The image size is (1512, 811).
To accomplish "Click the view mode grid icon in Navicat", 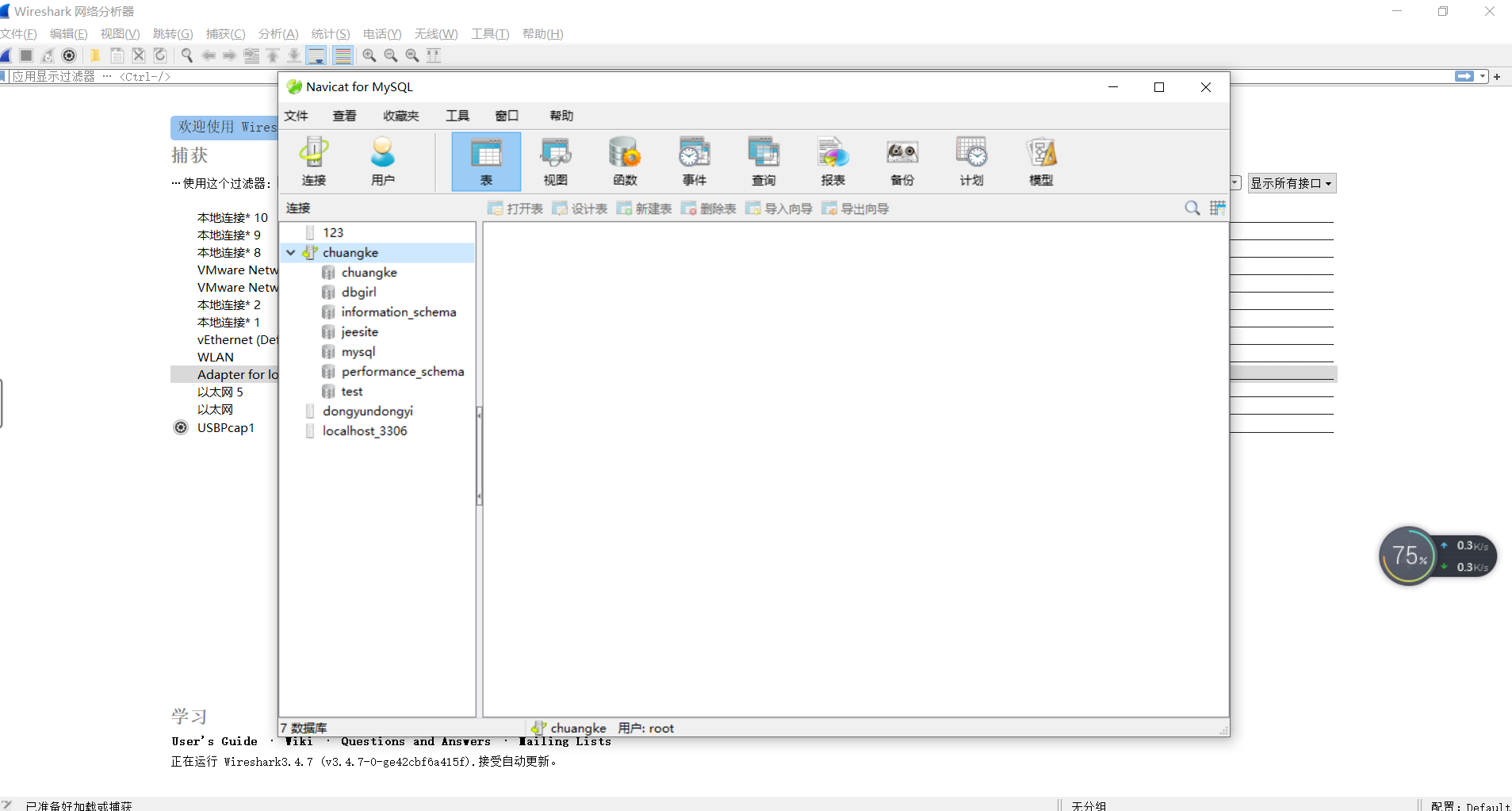I will pyautogui.click(x=1217, y=208).
